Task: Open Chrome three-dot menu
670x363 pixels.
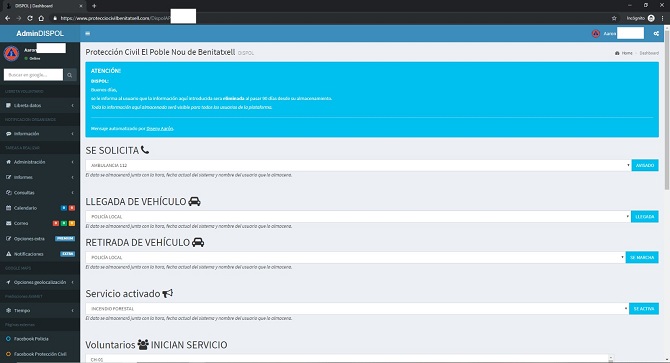Action: coord(662,18)
